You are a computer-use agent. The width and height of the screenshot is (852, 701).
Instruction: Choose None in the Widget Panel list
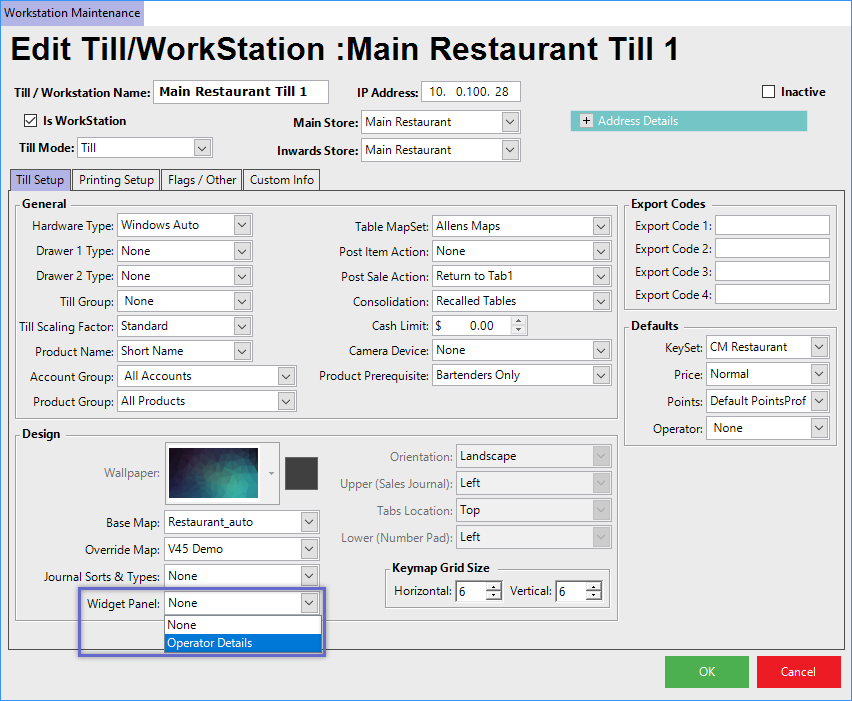pyautogui.click(x=242, y=625)
